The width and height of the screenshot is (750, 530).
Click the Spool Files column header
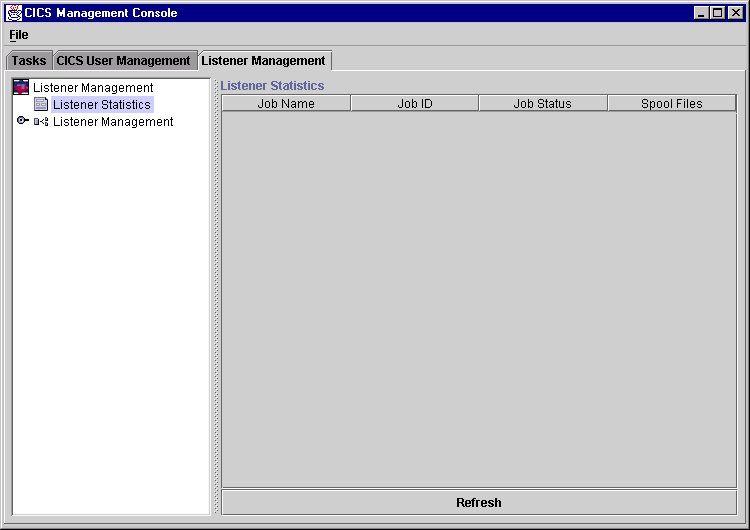point(672,103)
